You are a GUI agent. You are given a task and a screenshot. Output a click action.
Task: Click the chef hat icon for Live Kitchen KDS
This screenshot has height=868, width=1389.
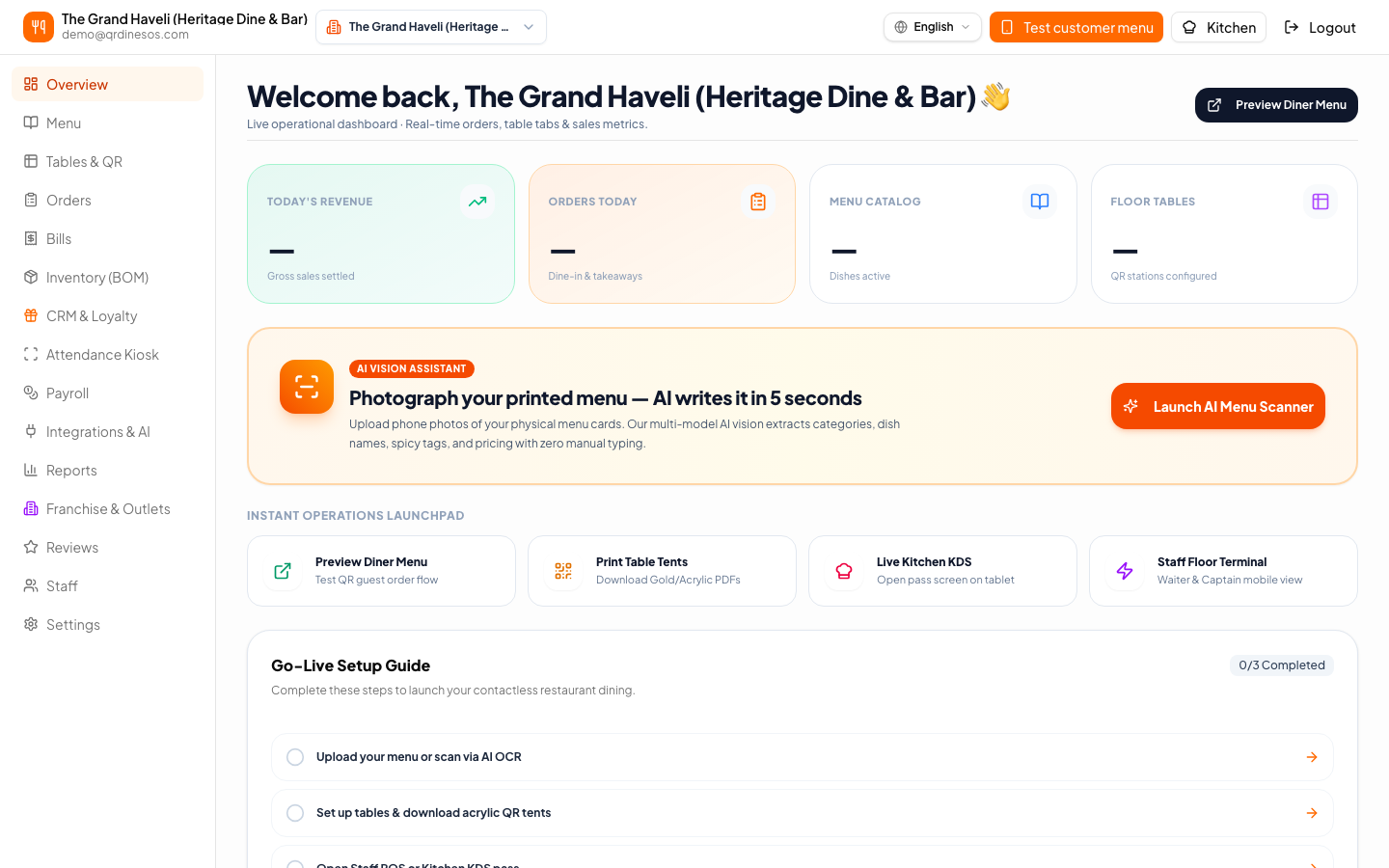tap(844, 571)
